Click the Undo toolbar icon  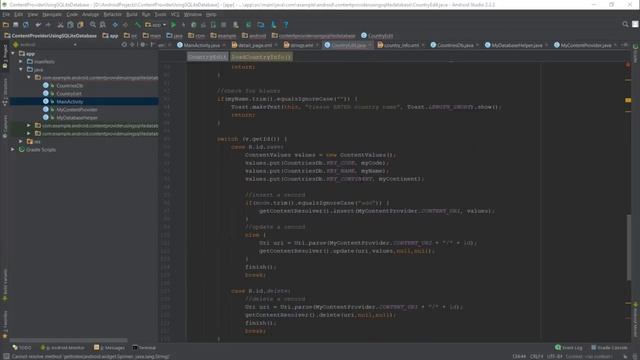pos(38,25)
